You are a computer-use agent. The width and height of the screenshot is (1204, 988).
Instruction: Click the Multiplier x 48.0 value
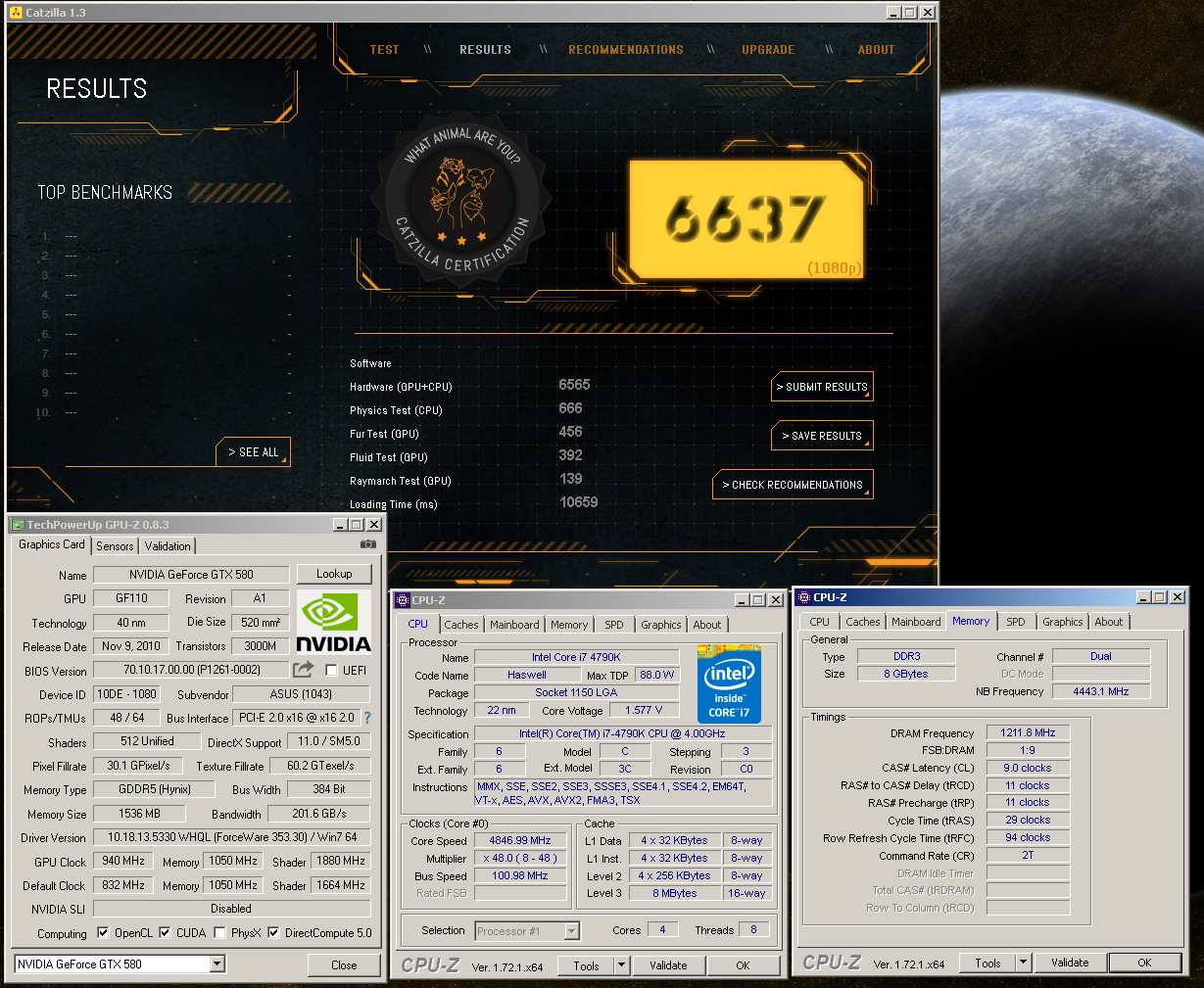(x=520, y=858)
